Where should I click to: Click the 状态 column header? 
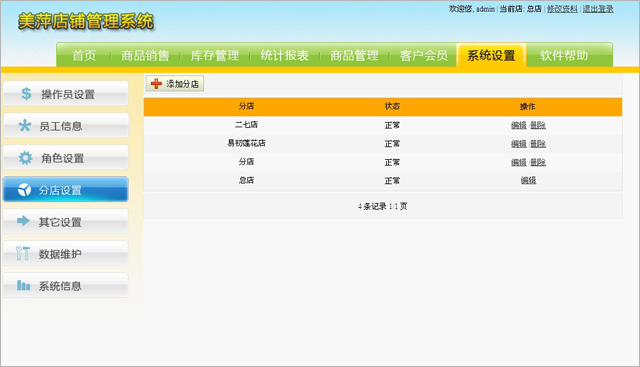[392, 106]
